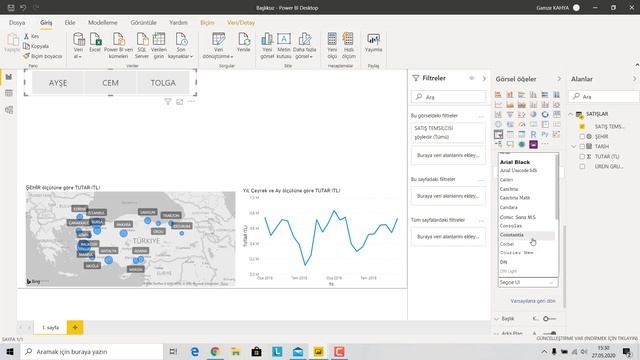Click the Hızlı ölçüm (quick measure) icon
This screenshot has height=360, width=640.
coord(349,40)
